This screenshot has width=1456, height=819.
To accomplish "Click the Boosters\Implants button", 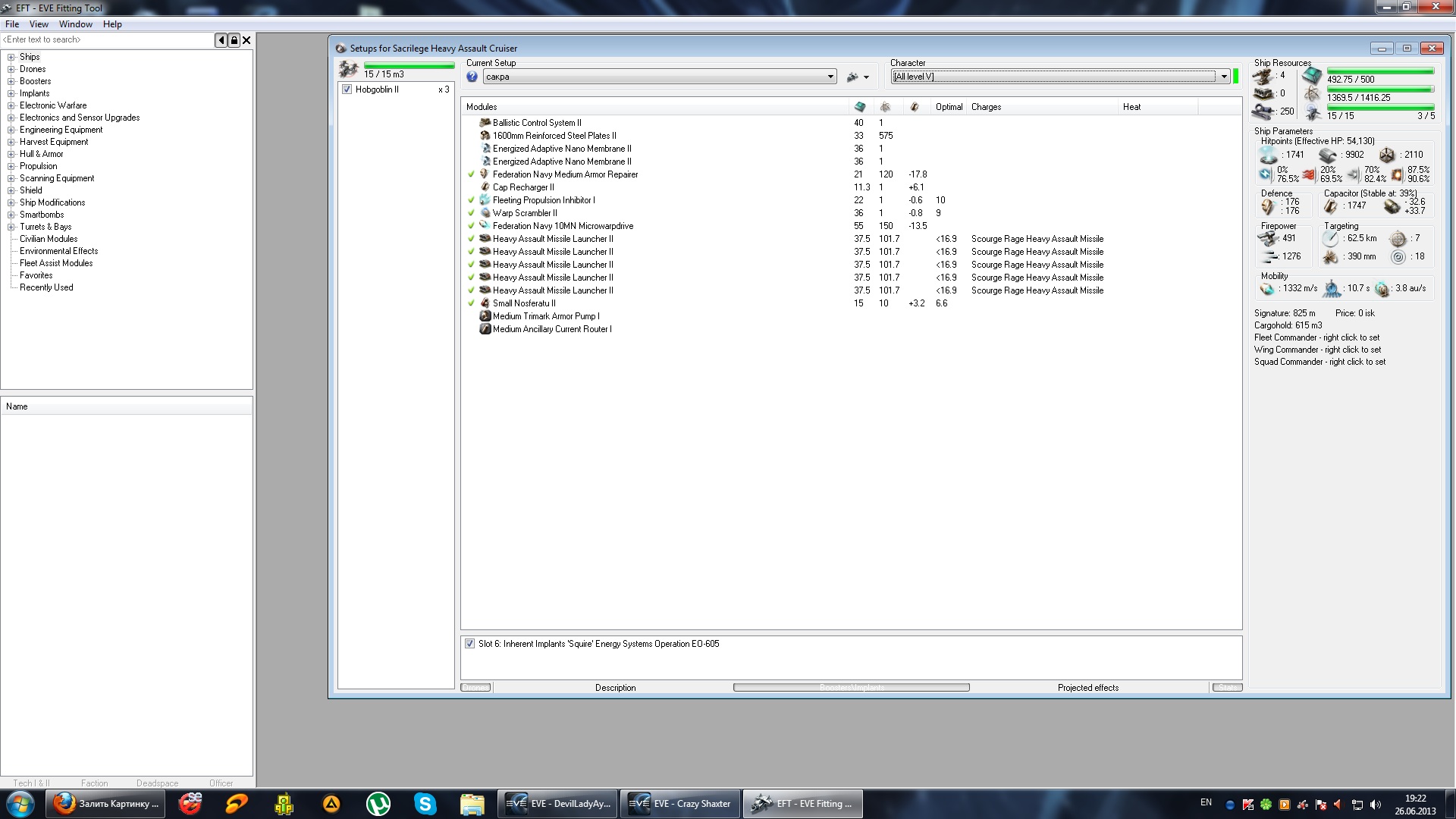I will (x=852, y=688).
